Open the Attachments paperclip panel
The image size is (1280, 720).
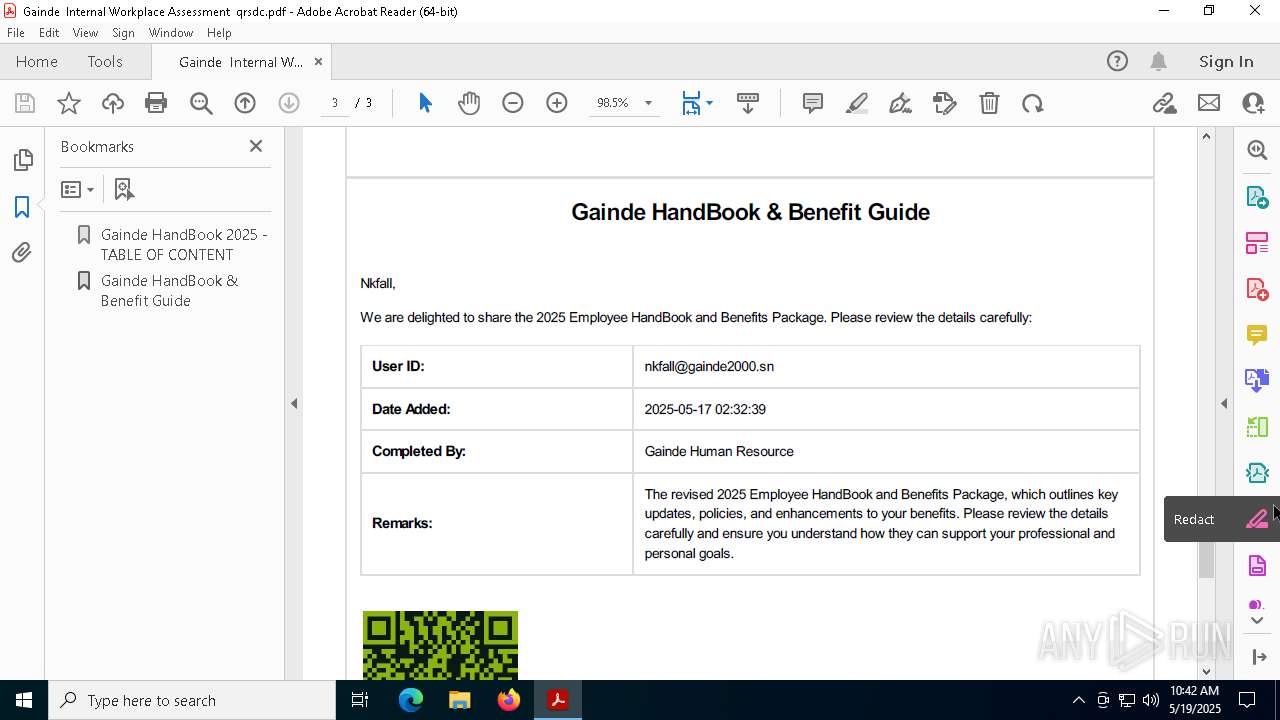(x=22, y=253)
